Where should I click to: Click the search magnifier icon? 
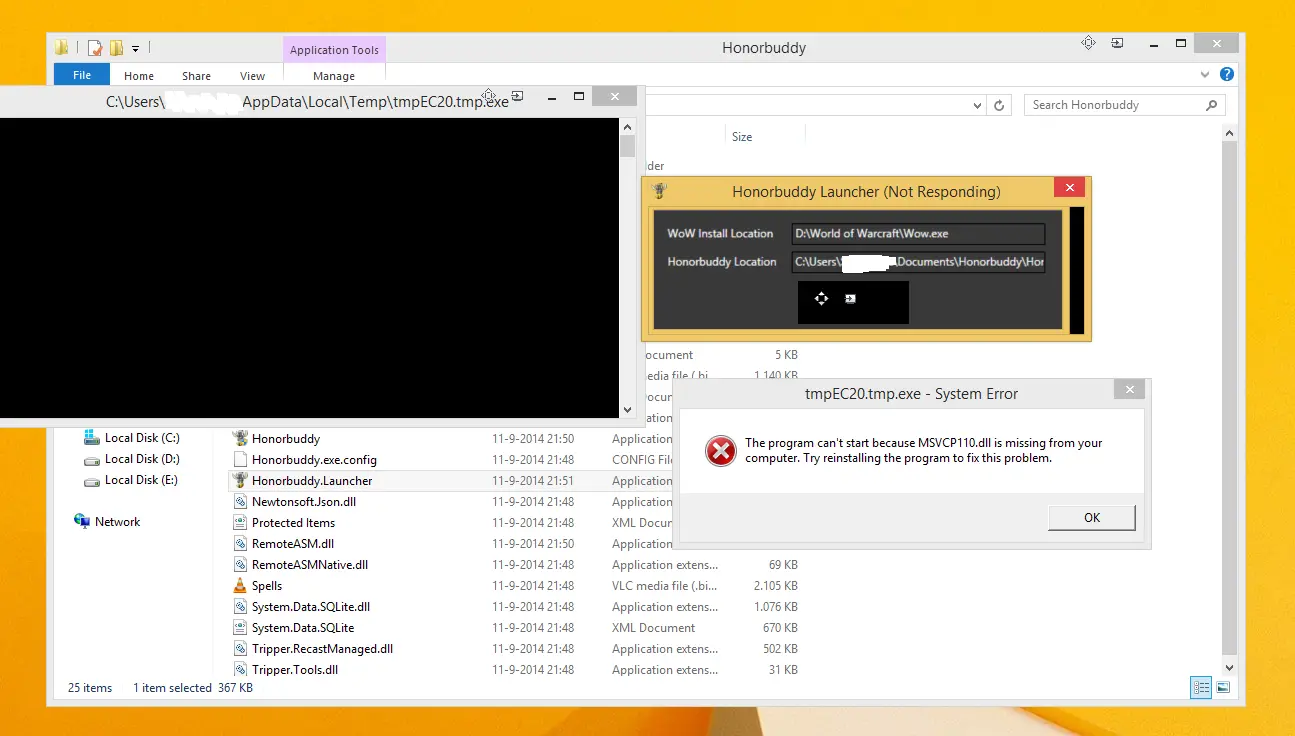pos(1211,105)
